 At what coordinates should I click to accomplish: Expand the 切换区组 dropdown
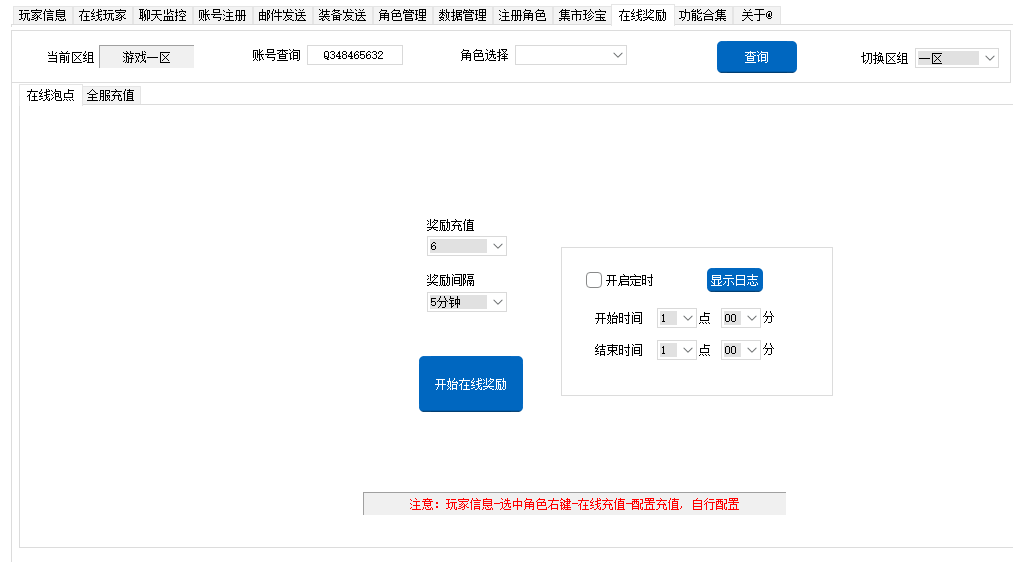(957, 58)
